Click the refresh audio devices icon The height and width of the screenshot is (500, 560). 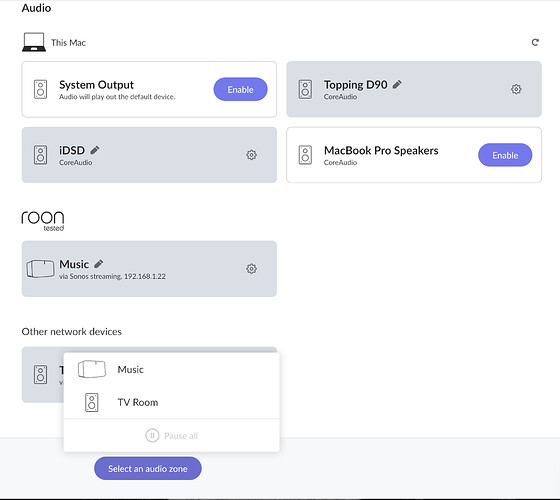[x=535, y=42]
